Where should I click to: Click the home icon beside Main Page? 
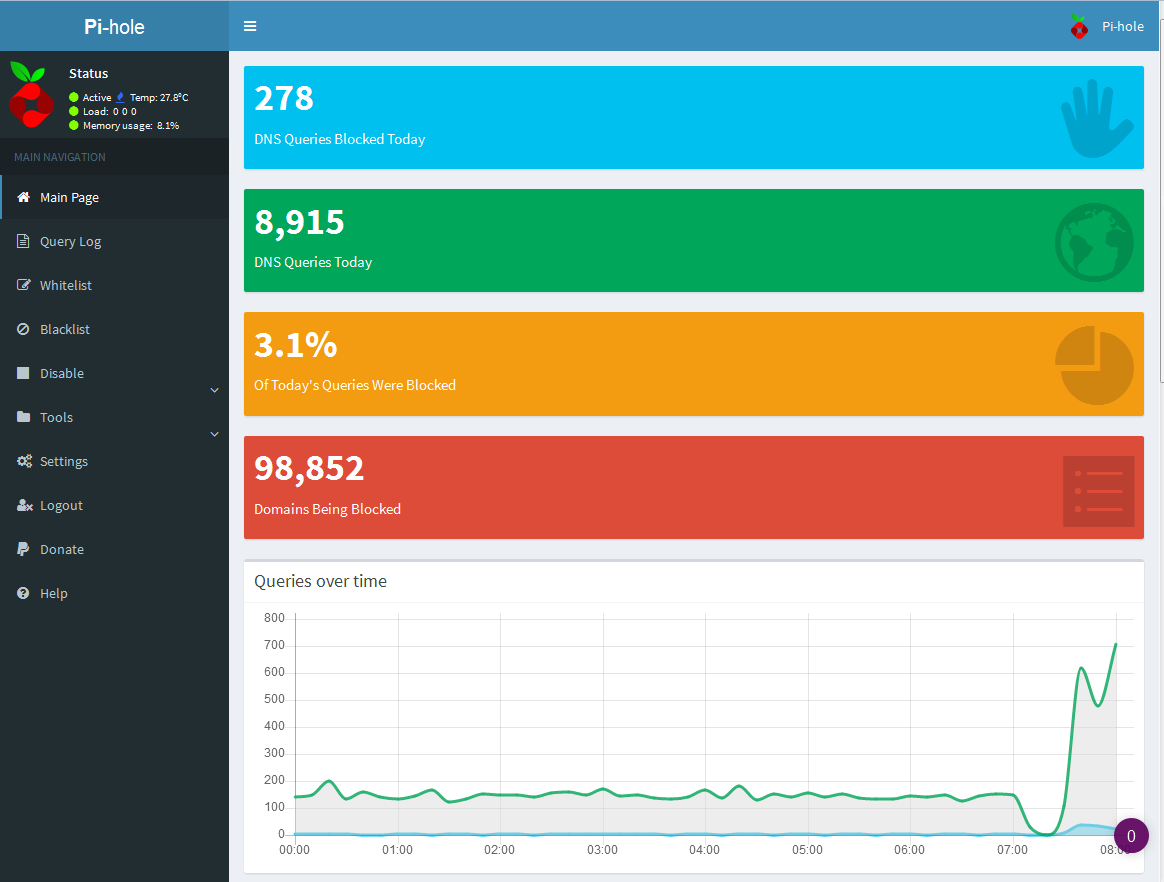coord(24,197)
